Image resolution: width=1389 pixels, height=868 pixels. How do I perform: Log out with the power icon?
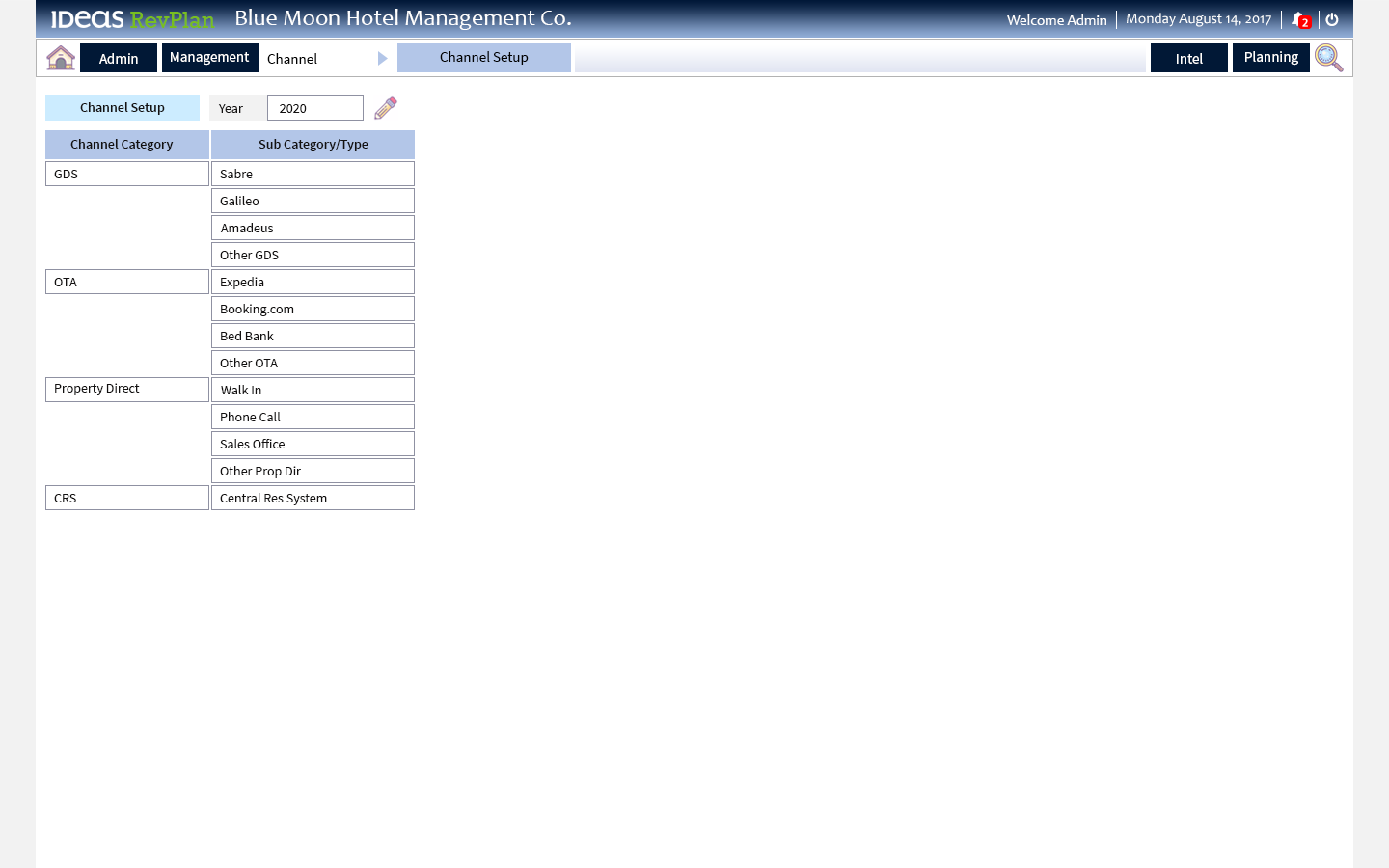(1331, 18)
